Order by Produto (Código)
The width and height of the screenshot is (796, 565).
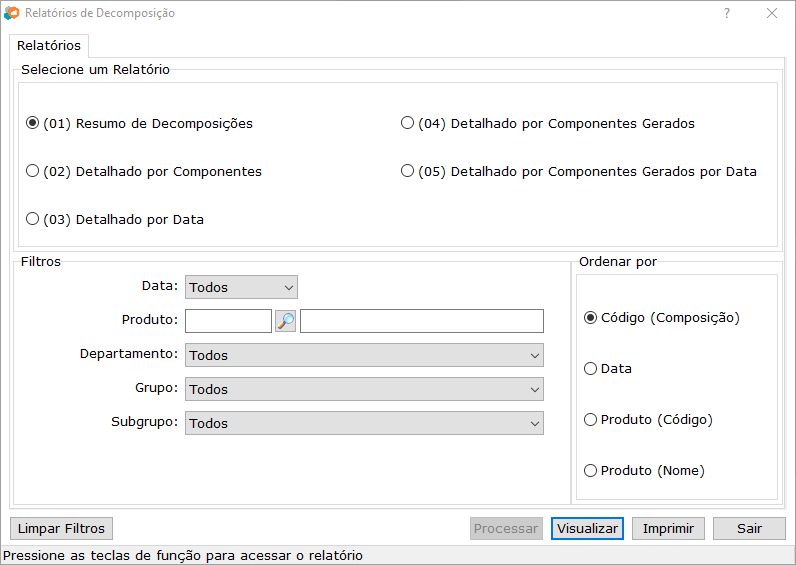590,420
